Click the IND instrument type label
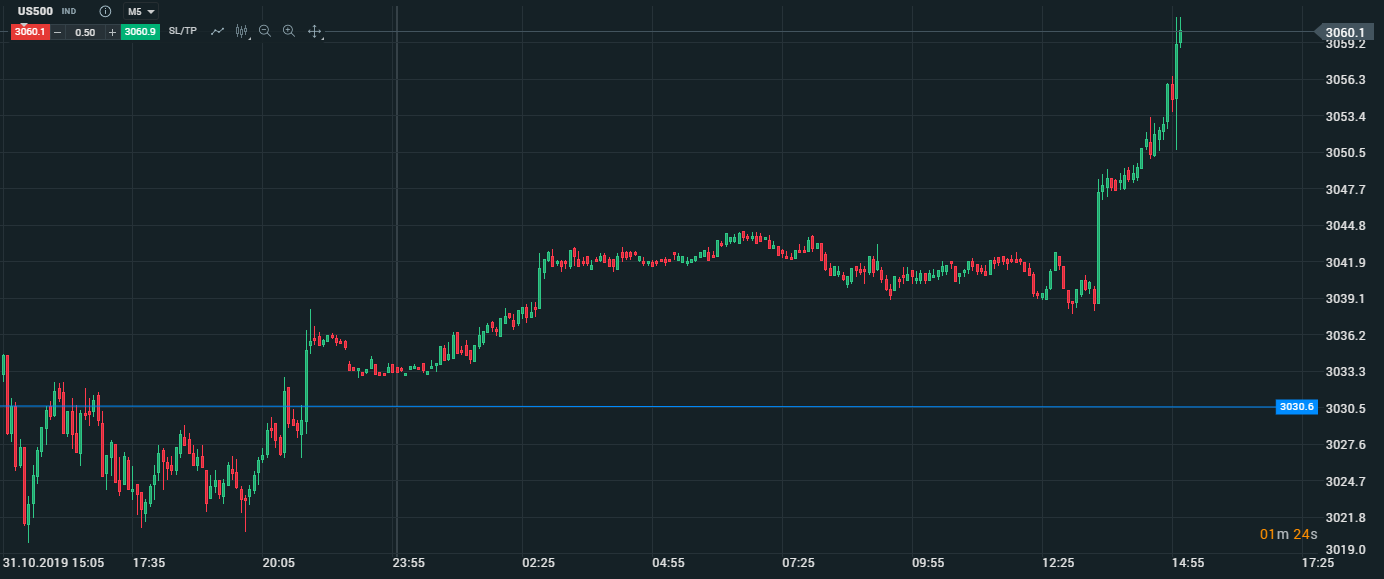 pyautogui.click(x=69, y=11)
